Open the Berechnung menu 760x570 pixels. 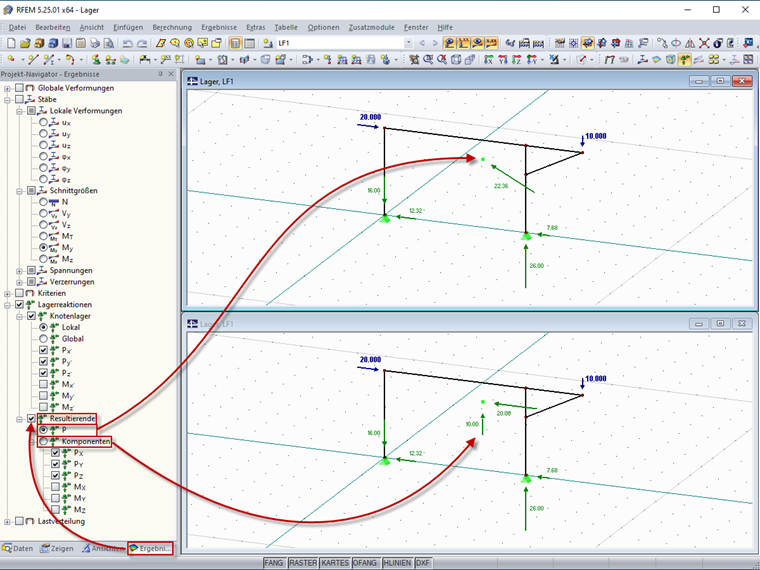(x=172, y=27)
